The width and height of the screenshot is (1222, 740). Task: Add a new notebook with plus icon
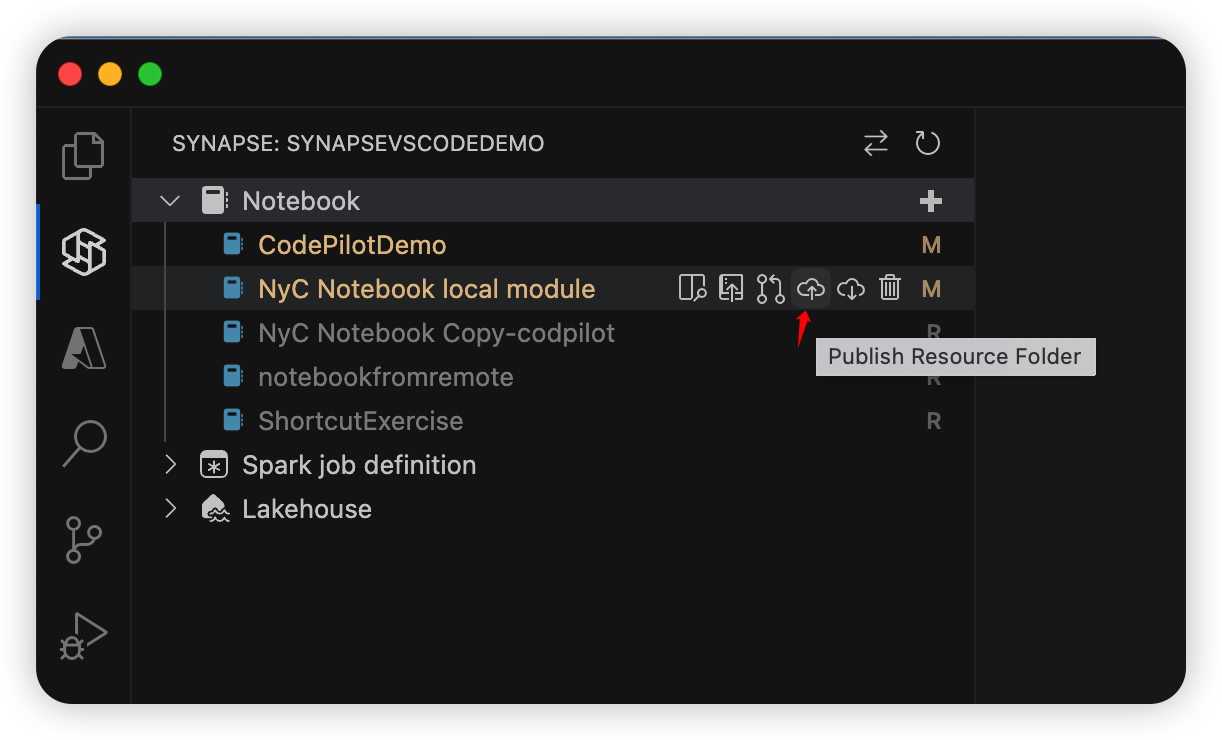pos(931,201)
